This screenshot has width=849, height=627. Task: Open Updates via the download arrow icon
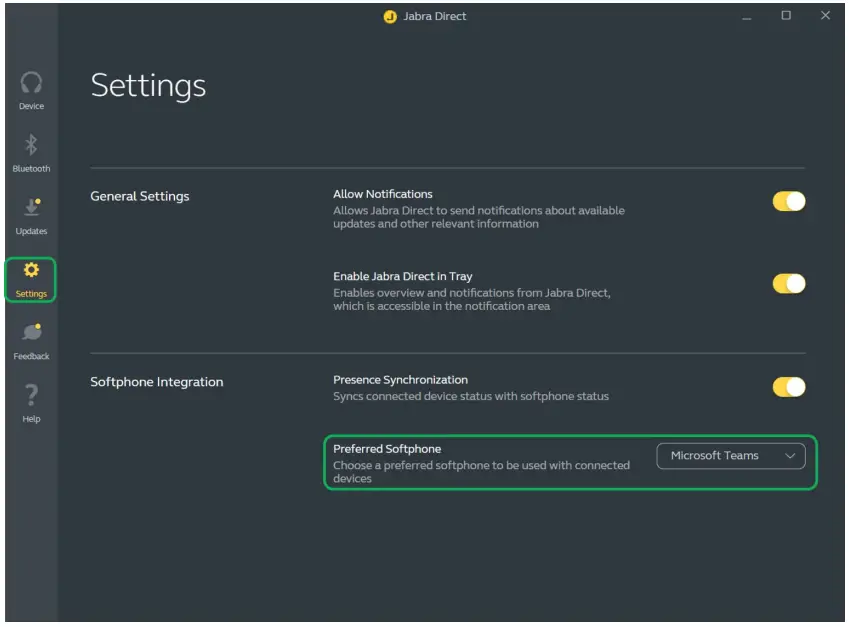[31, 208]
